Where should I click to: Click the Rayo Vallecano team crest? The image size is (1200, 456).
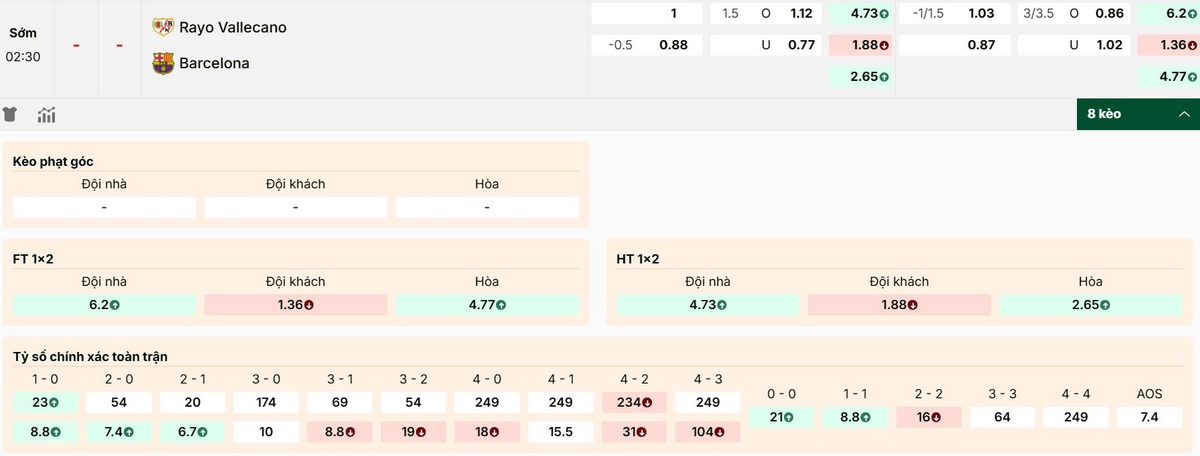point(162,27)
